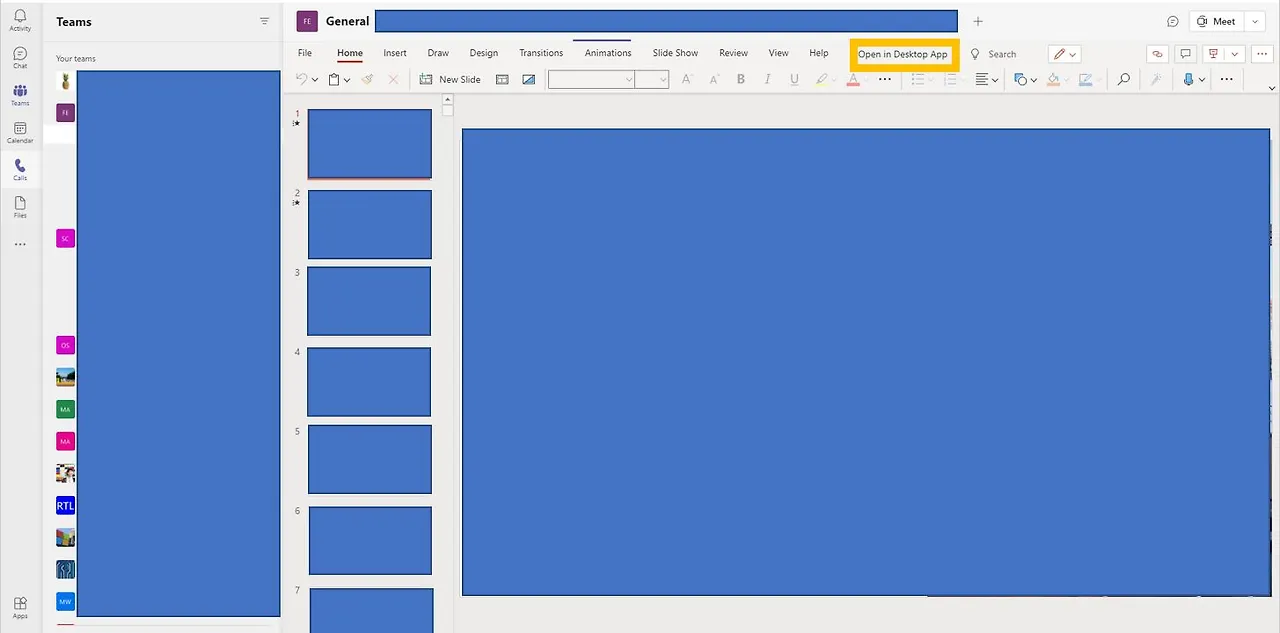Screen dimensions: 1280x633
Task: Start Dictate with the microphone icon
Action: tap(1188, 79)
